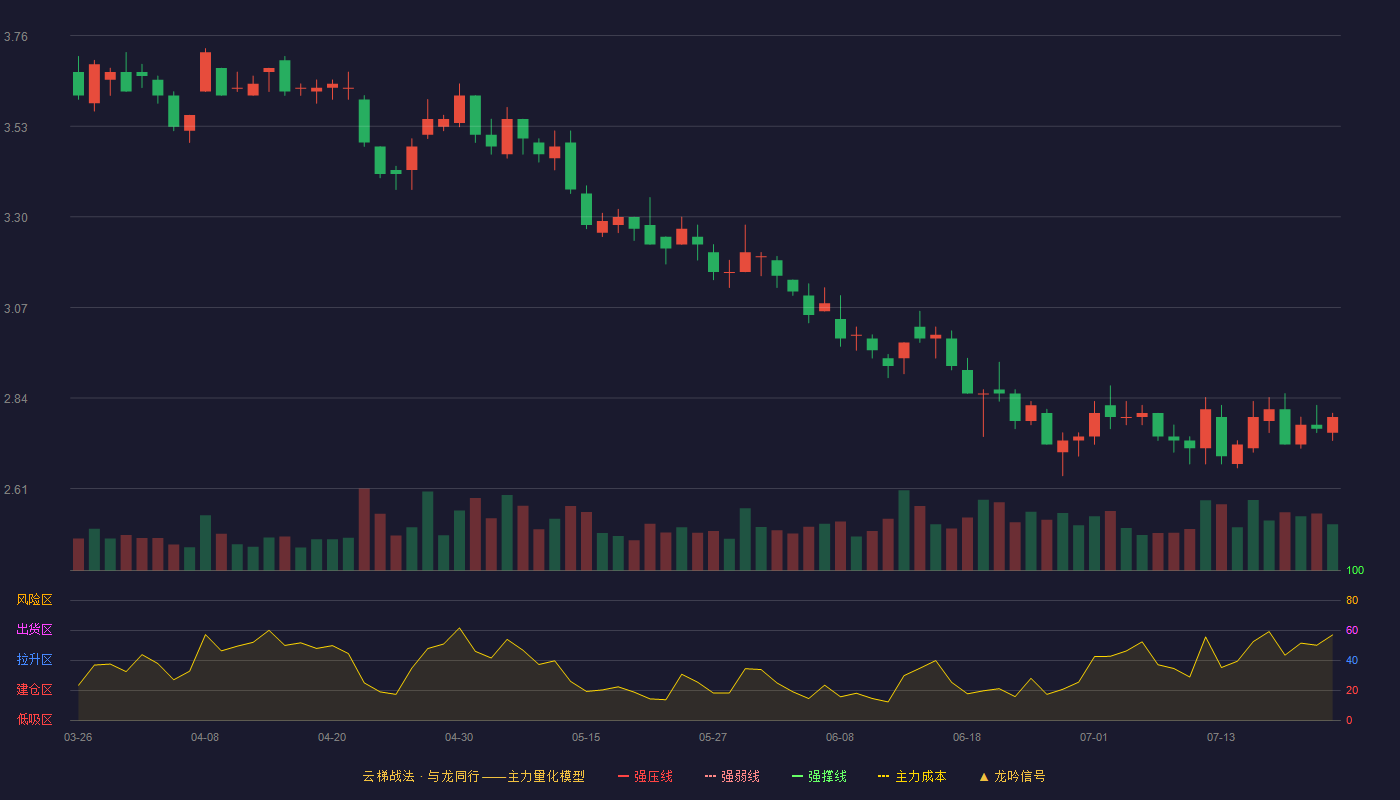Click the 建仓区 zone label
The height and width of the screenshot is (800, 1400).
34,690
